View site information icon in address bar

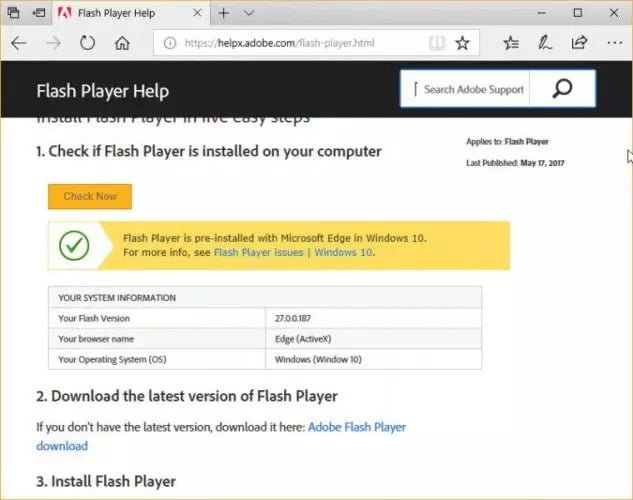point(170,43)
